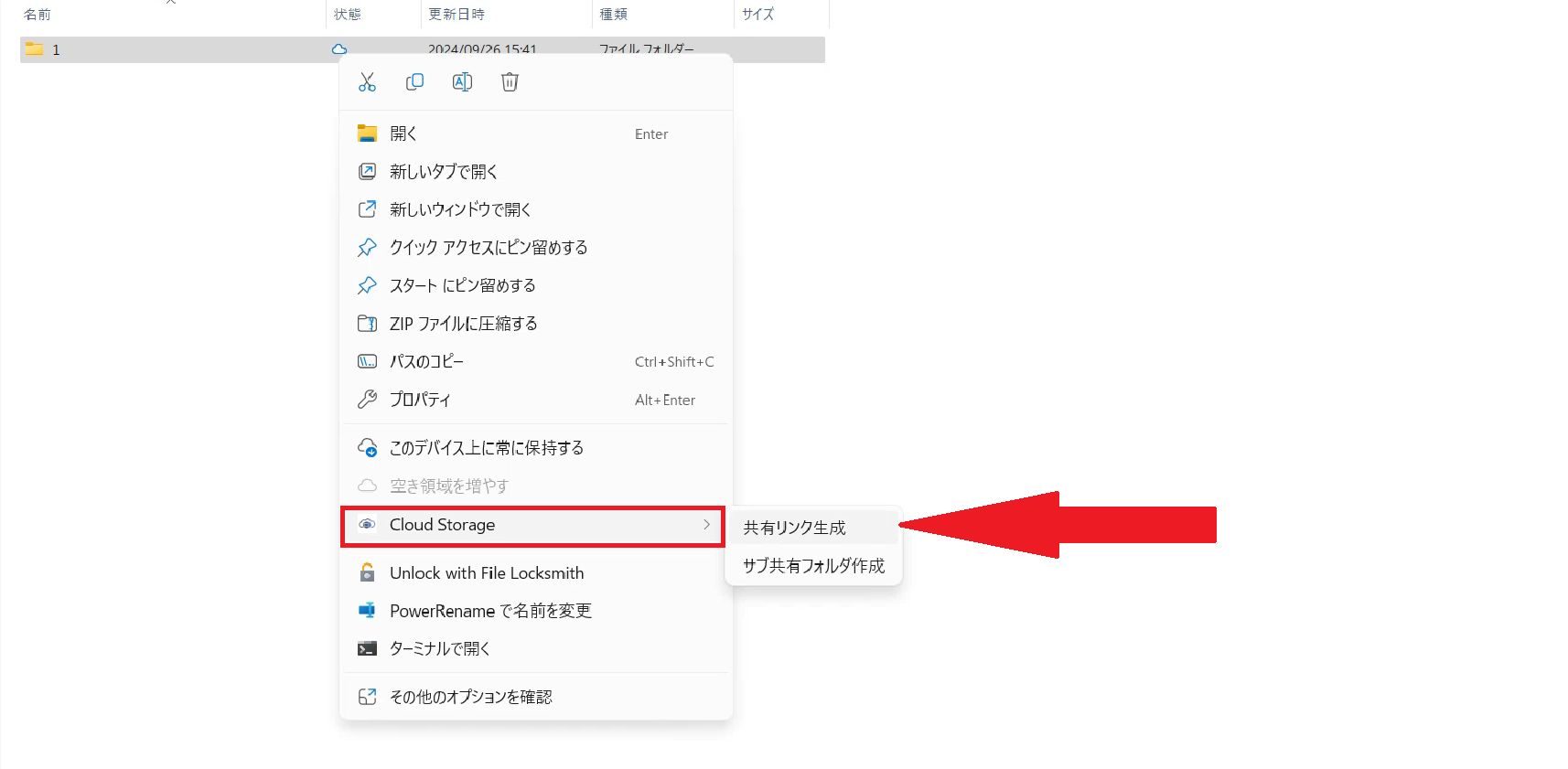Choose 新しいタブで開く
The height and width of the screenshot is (769, 1568).
click(x=535, y=172)
